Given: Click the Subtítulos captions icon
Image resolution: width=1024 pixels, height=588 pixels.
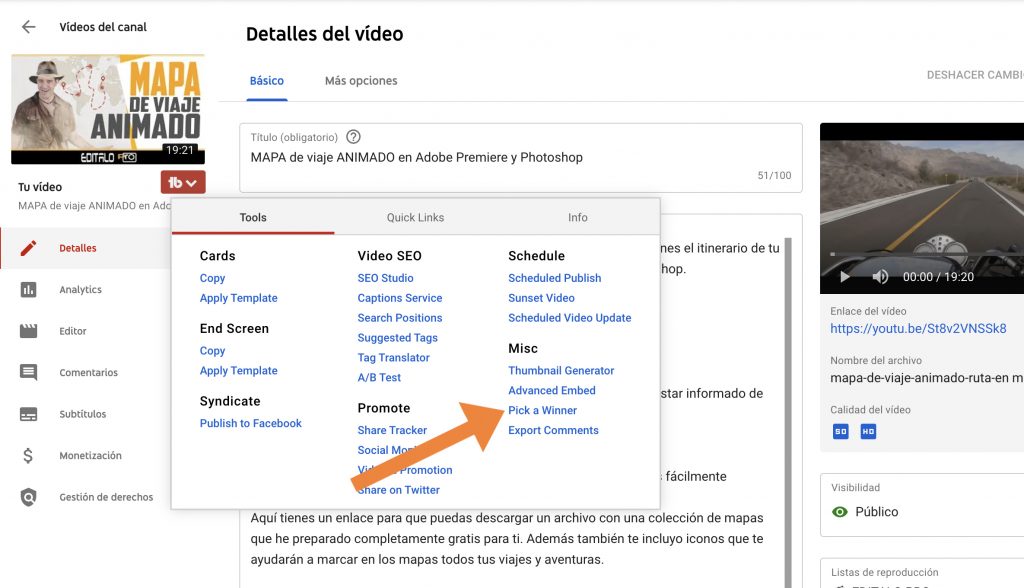Looking at the screenshot, I should [28, 414].
